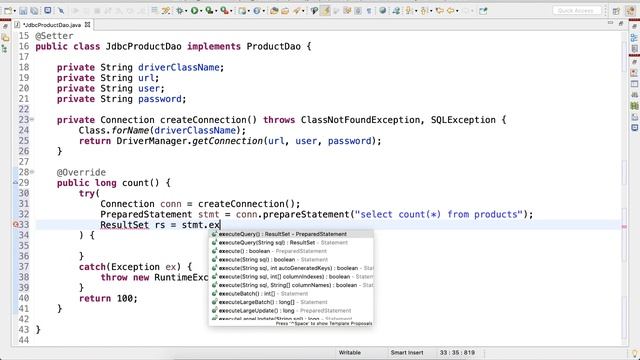Click the Back navigation arrow
The height and width of the screenshot is (360, 640).
(x=451, y=11)
